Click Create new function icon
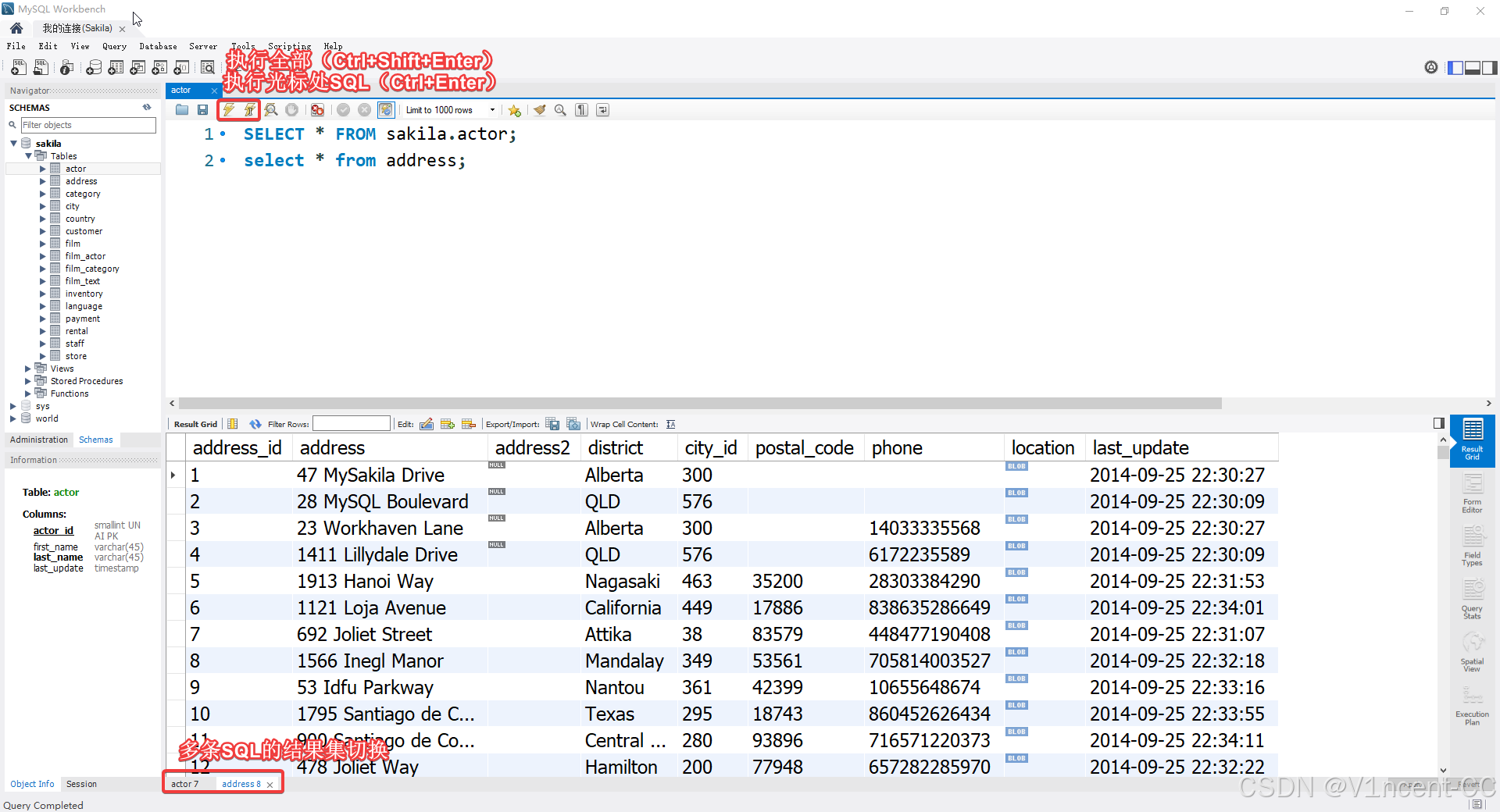This screenshot has height=812, width=1500. point(181,68)
